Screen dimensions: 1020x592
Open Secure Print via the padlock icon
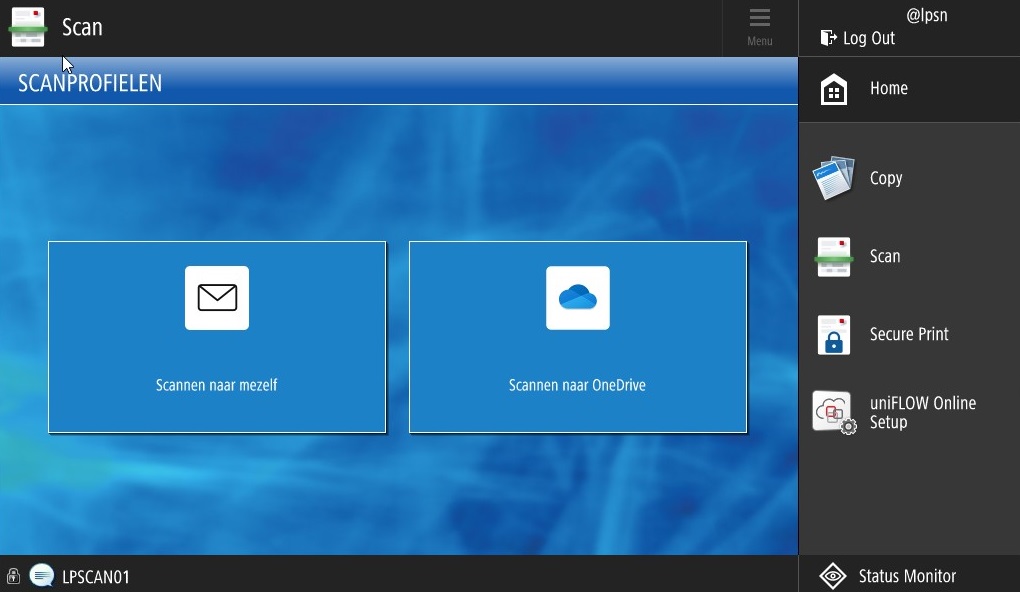tap(833, 335)
